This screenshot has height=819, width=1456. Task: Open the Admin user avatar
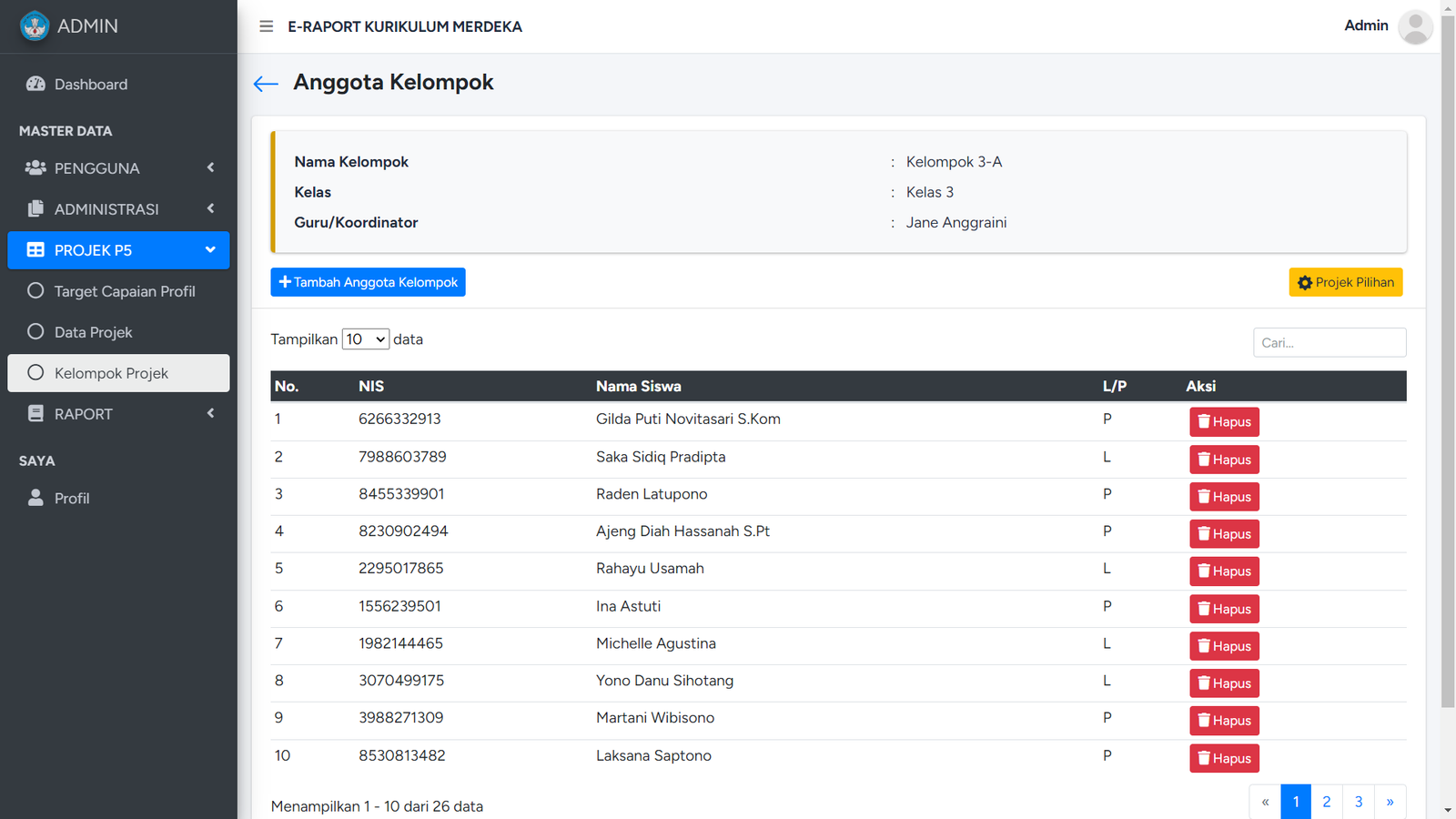[1414, 26]
